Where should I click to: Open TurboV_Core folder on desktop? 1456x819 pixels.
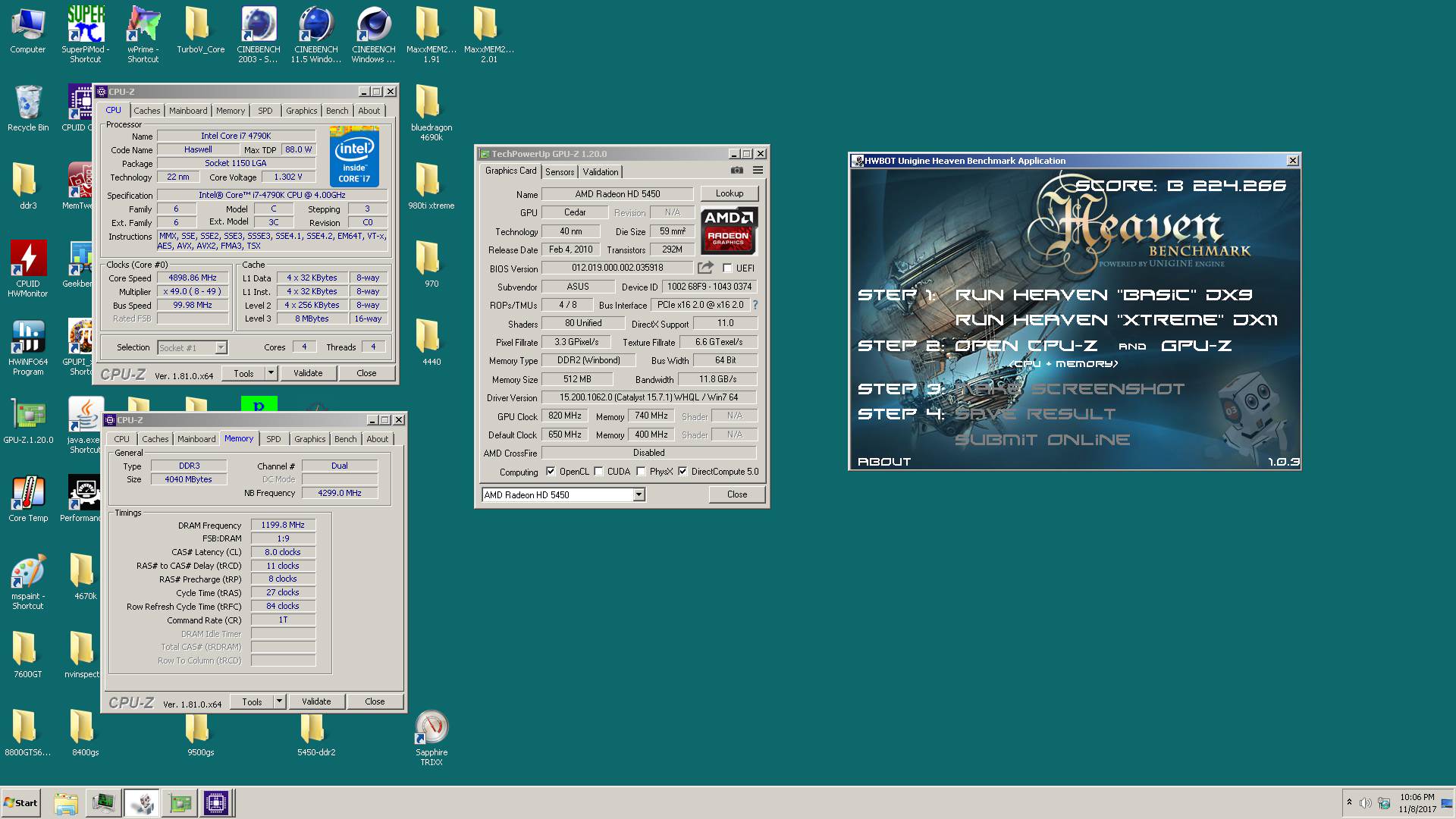click(200, 30)
